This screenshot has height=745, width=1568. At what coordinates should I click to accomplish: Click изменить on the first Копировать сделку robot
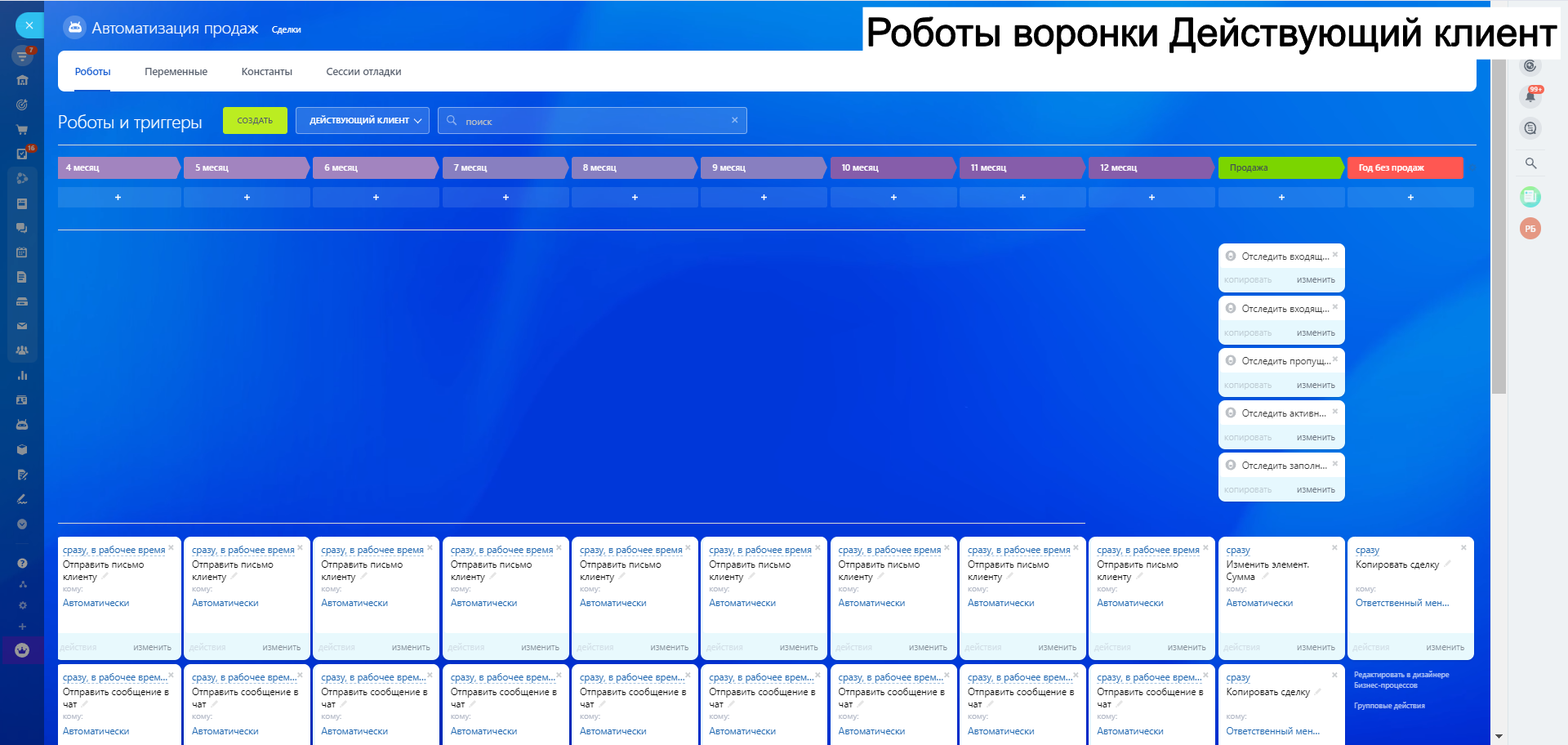pyautogui.click(x=1445, y=648)
